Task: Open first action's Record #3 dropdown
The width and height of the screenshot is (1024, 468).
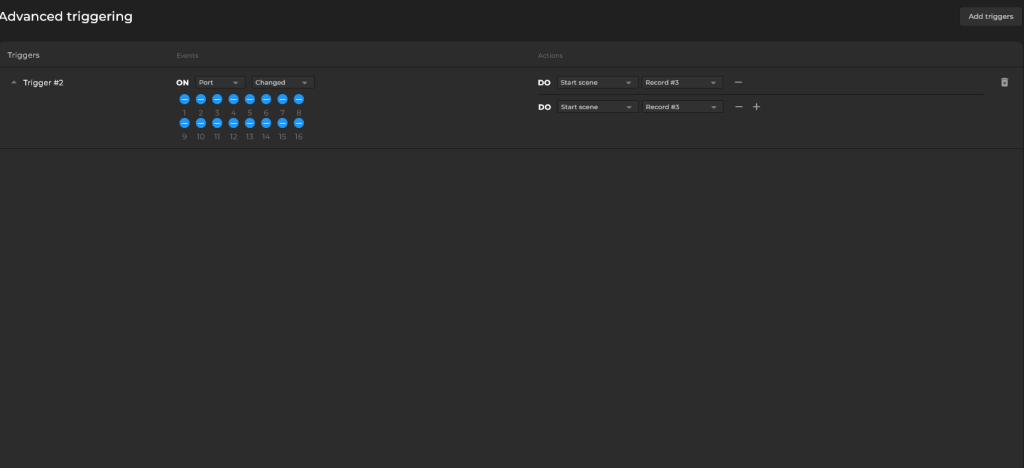Action: (x=681, y=83)
